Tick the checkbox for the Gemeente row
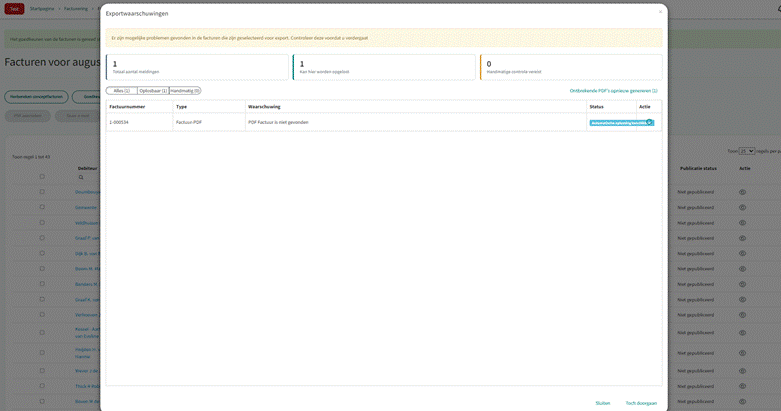 click(42, 207)
